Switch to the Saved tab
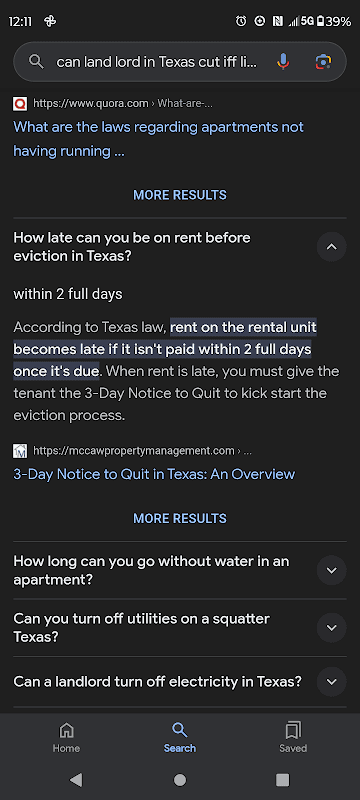The image size is (360, 800). pyautogui.click(x=293, y=738)
